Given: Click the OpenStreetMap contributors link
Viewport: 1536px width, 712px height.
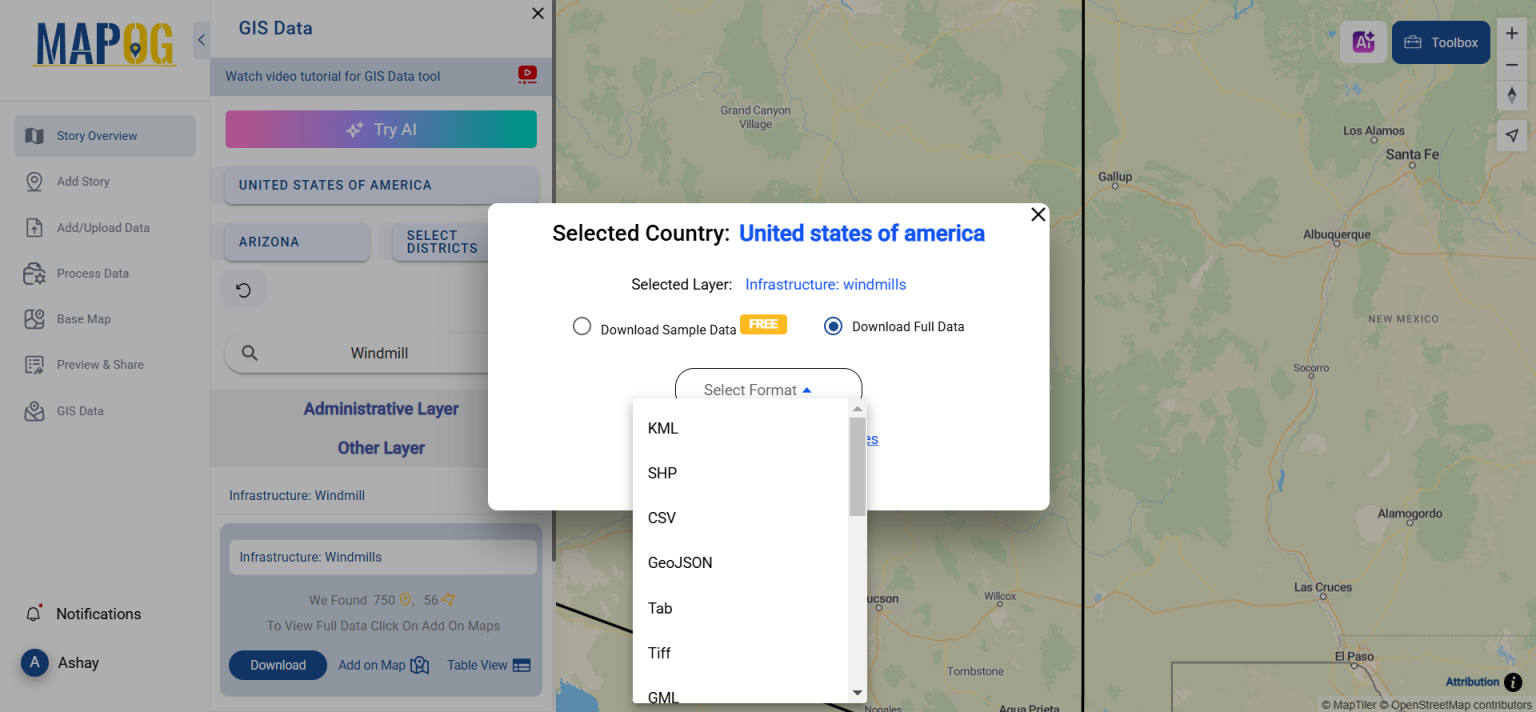Looking at the screenshot, I should [x=1455, y=705].
